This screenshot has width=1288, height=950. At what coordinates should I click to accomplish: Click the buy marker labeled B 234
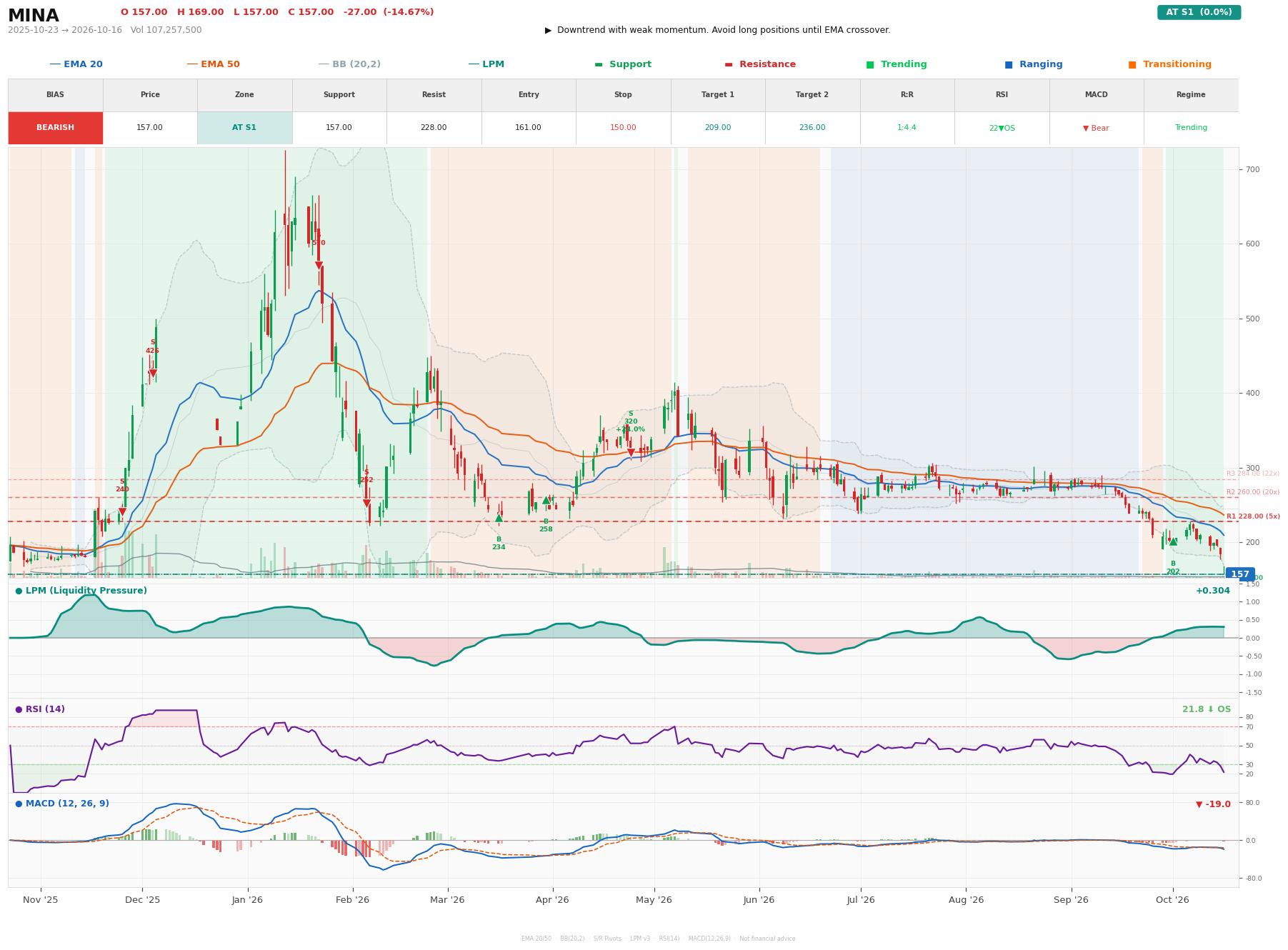click(499, 519)
